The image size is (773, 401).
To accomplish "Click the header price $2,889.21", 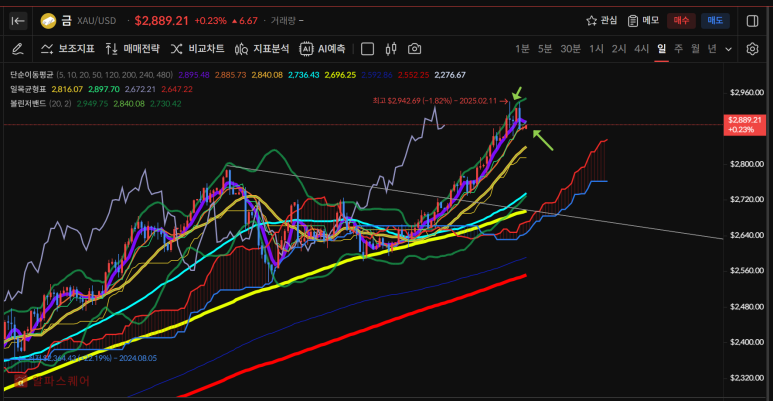I will (162, 21).
